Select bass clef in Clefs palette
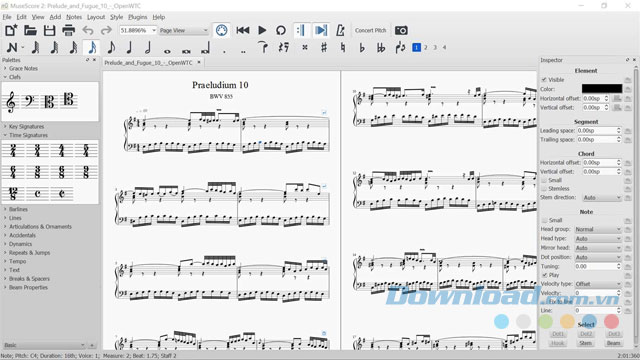The height and width of the screenshot is (360, 640). click(x=29, y=101)
